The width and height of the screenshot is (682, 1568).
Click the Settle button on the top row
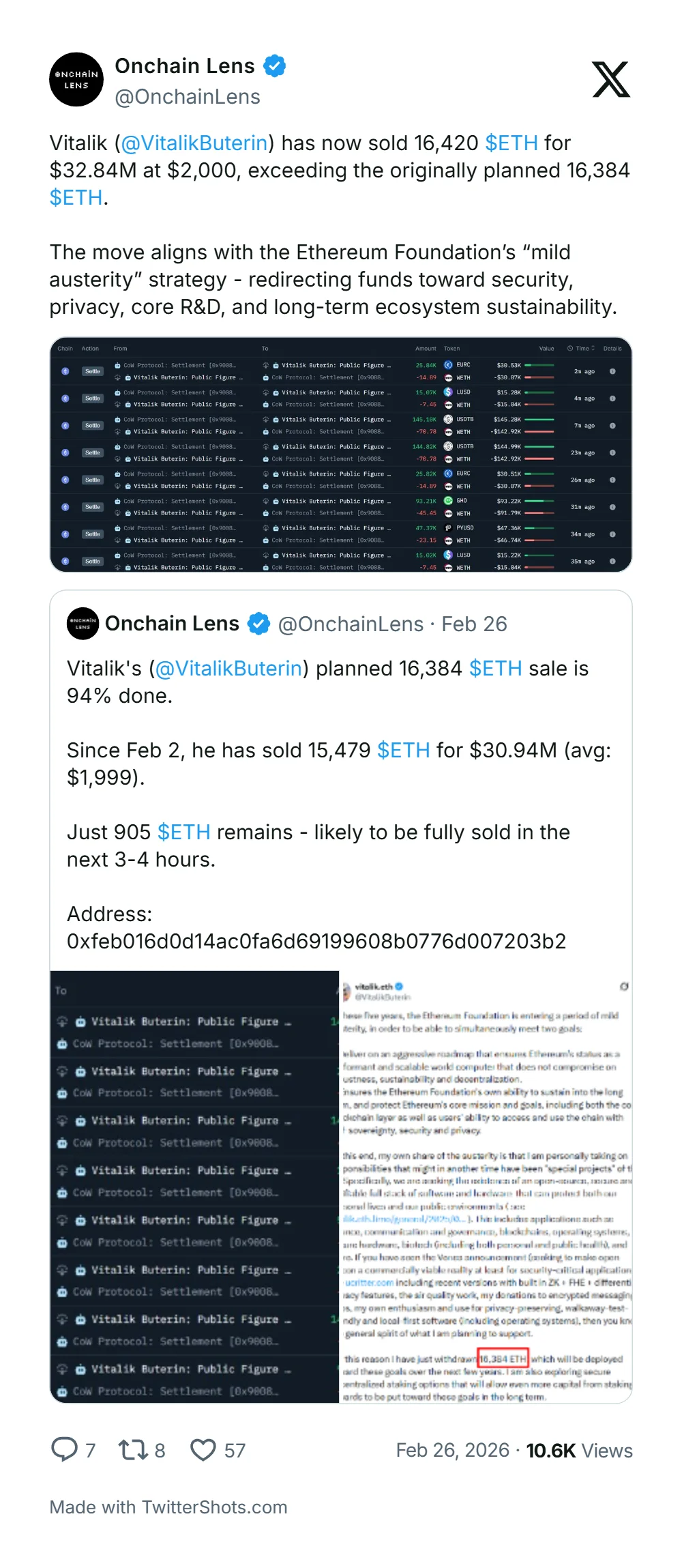click(92, 371)
